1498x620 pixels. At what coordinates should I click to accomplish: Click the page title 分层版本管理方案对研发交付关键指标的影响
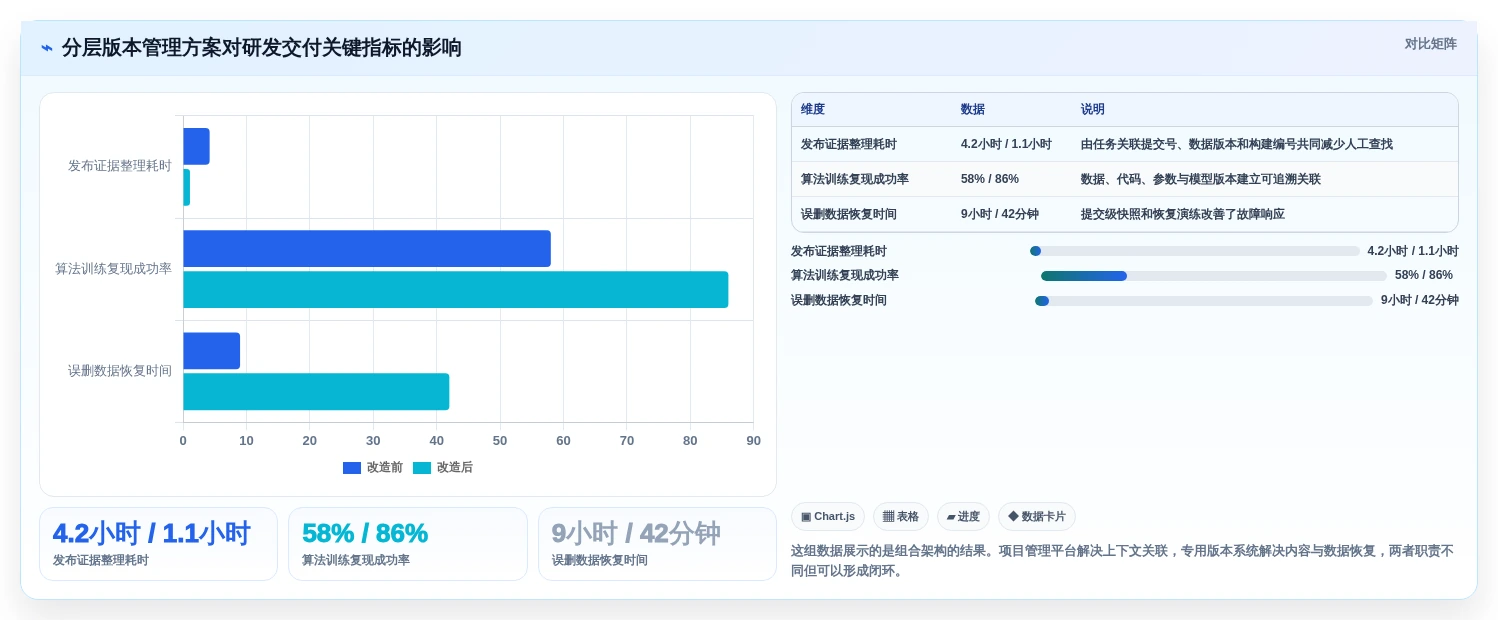[x=262, y=48]
